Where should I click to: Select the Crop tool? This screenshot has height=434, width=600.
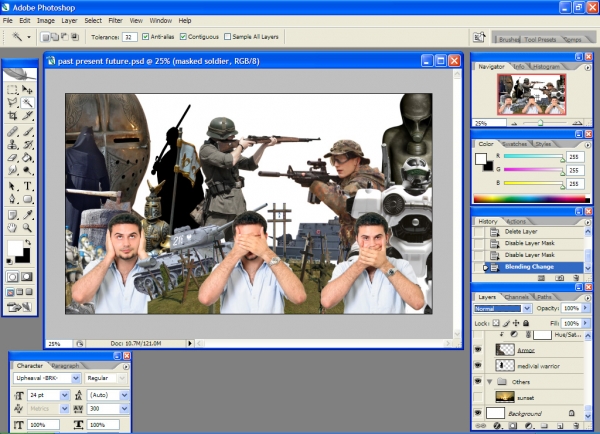(x=13, y=115)
